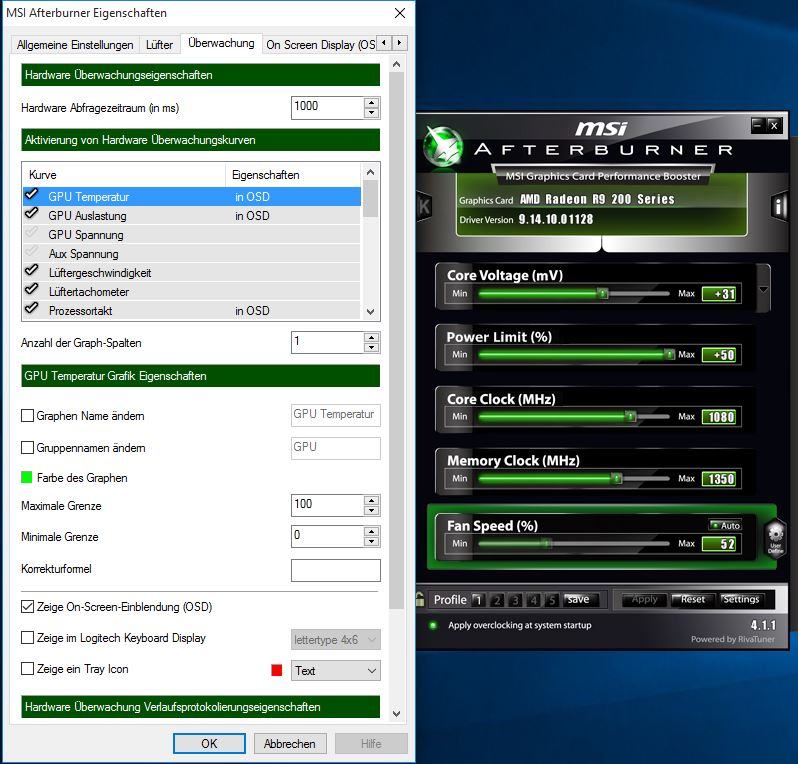798x764 pixels.
Task: Increase Maximale Grenze value
Action: [372, 500]
